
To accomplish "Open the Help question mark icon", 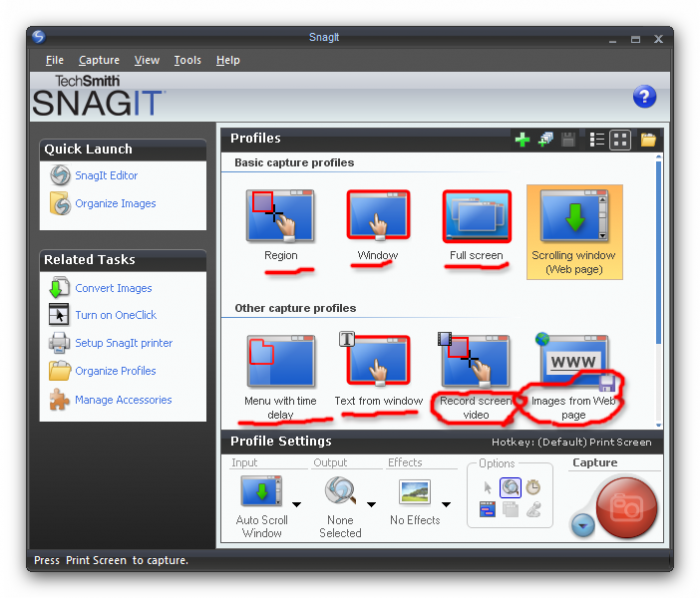I will coord(644,96).
